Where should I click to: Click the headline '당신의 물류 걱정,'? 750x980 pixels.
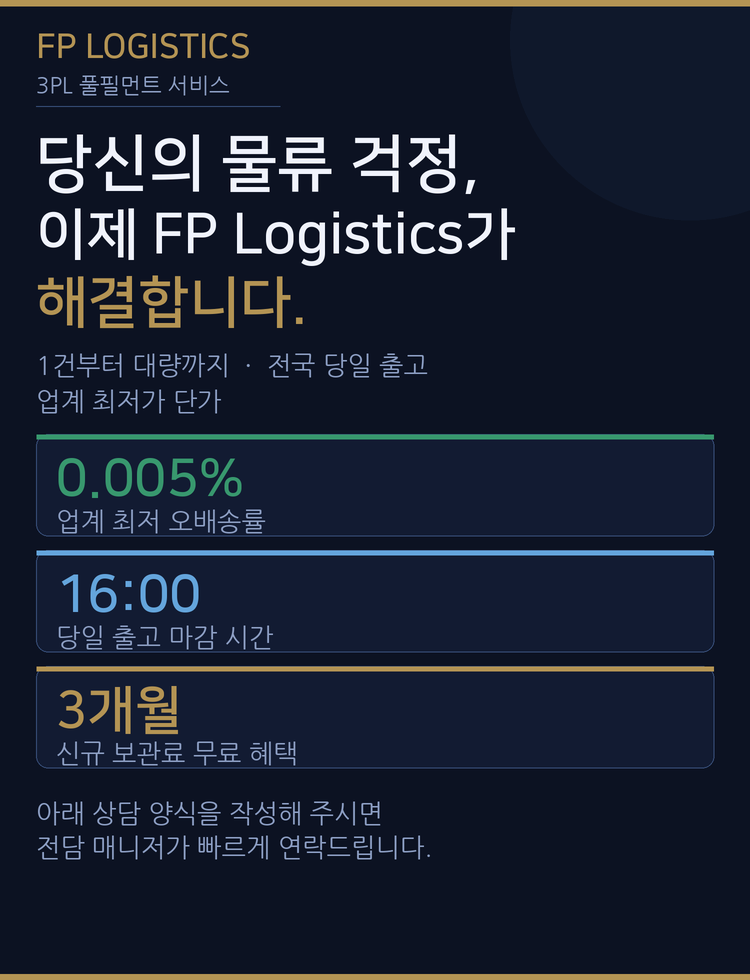tap(257, 164)
